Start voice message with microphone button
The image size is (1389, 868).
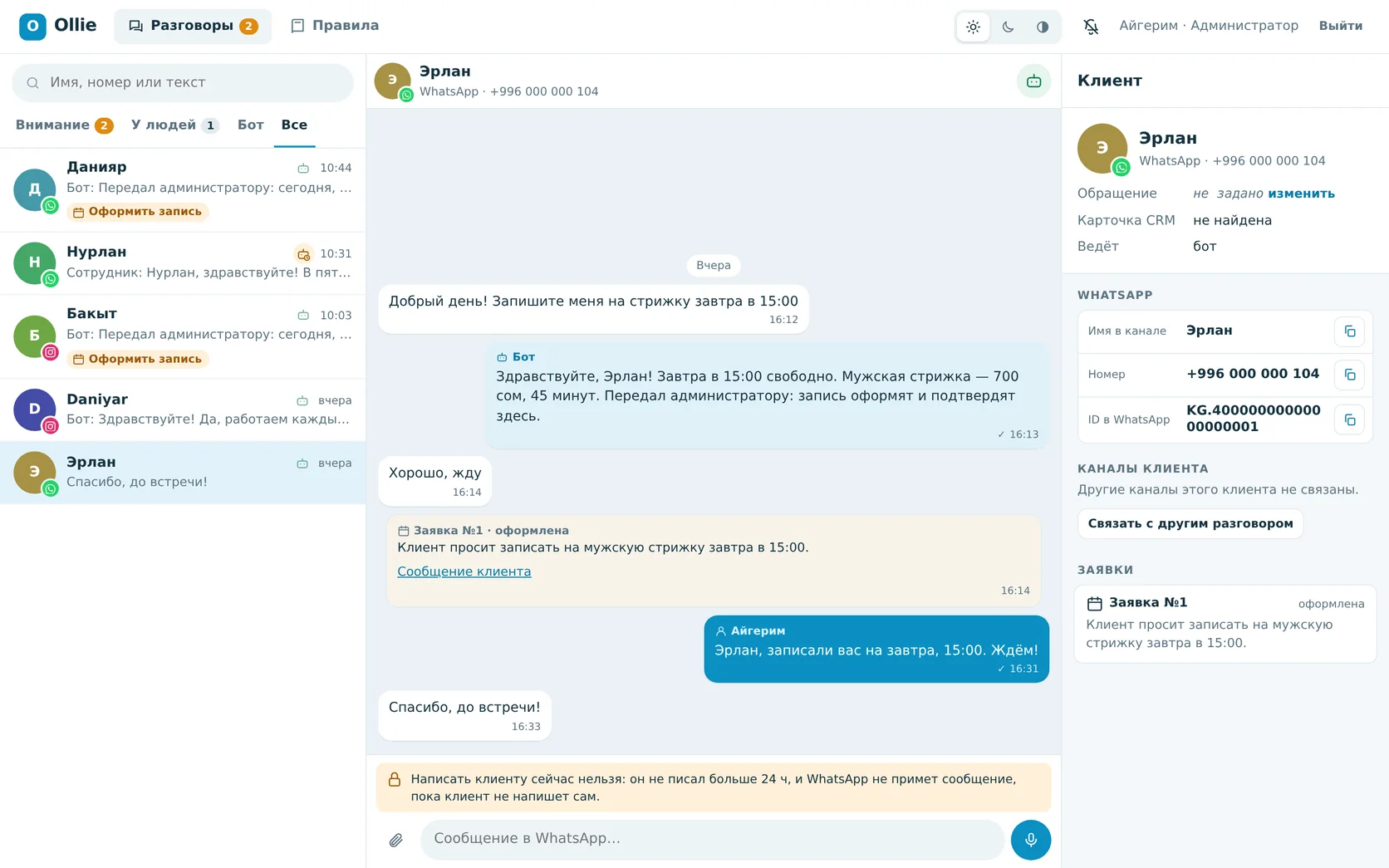pyautogui.click(x=1031, y=840)
